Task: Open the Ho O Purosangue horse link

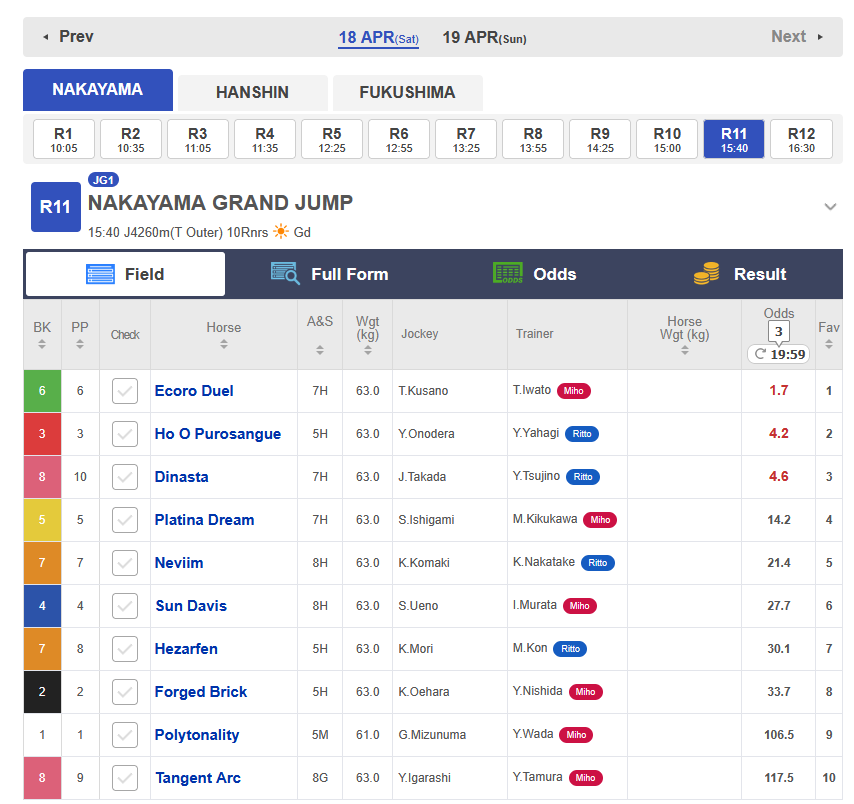Action: coord(217,434)
